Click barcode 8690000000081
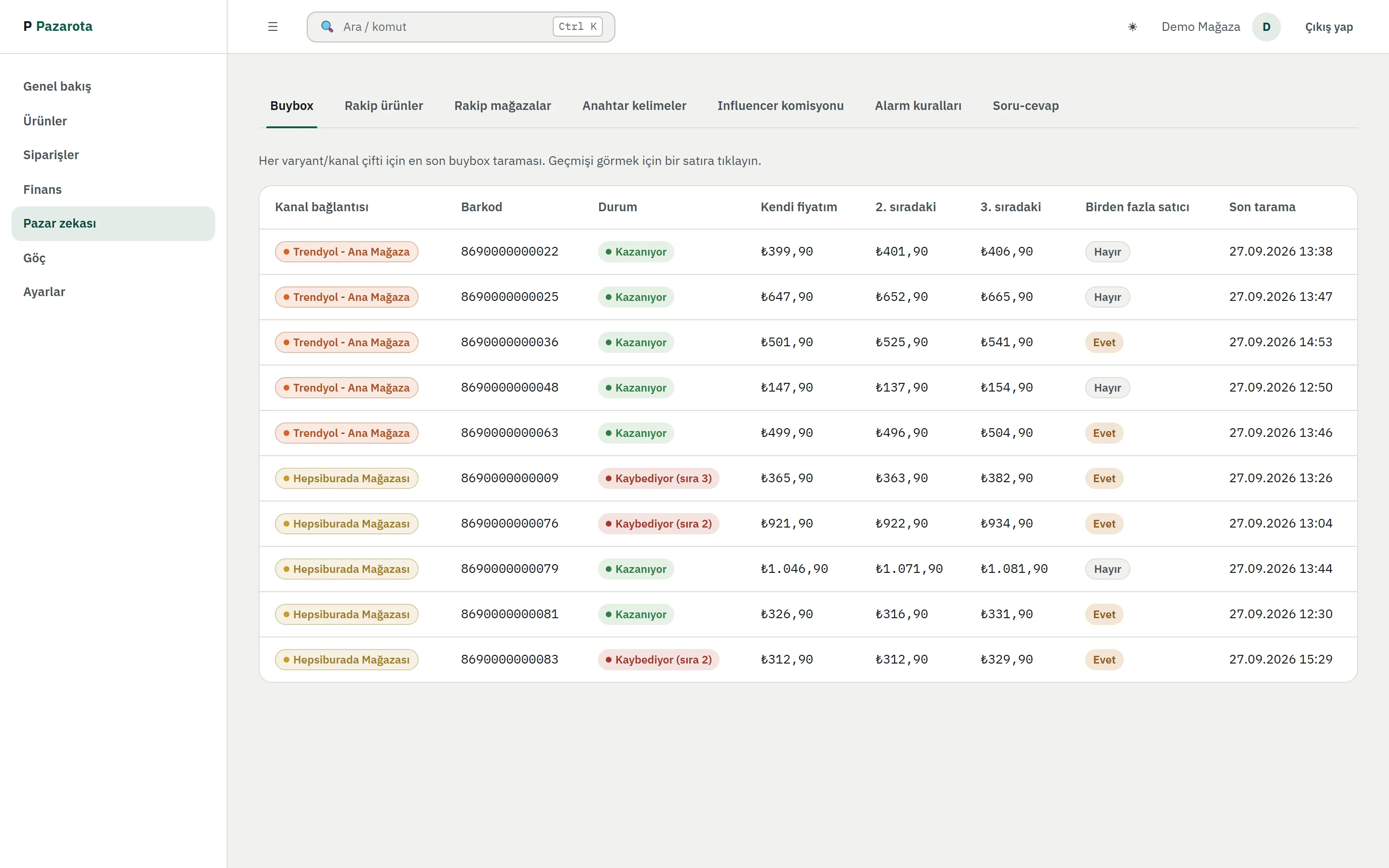 pyautogui.click(x=509, y=614)
